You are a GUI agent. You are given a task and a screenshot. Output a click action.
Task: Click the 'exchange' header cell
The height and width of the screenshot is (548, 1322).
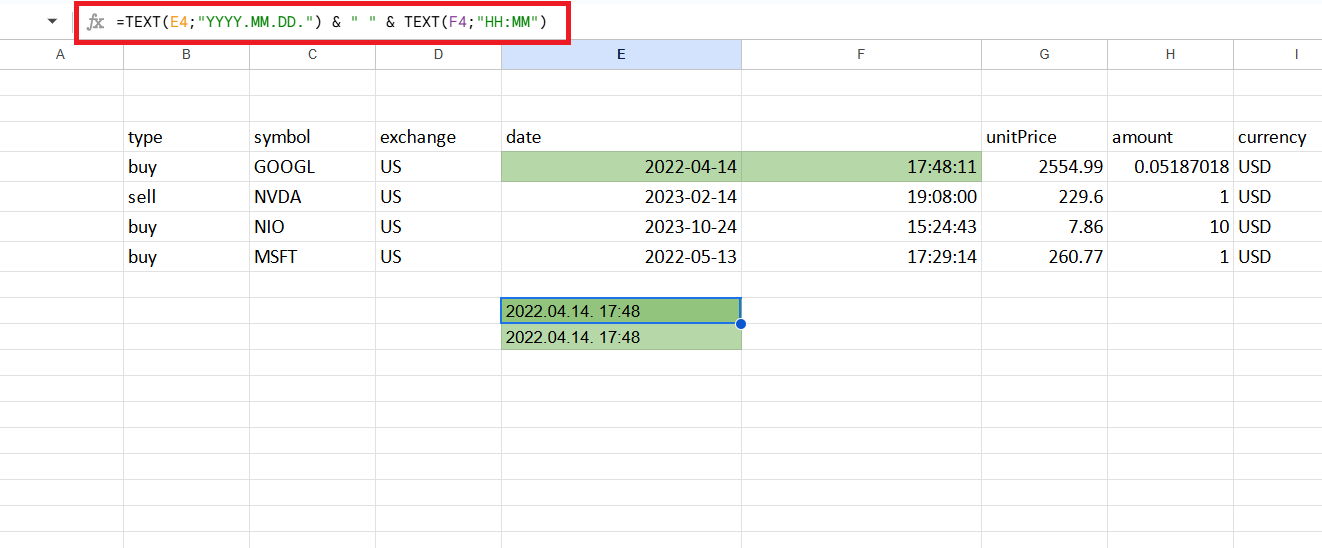pyautogui.click(x=438, y=137)
